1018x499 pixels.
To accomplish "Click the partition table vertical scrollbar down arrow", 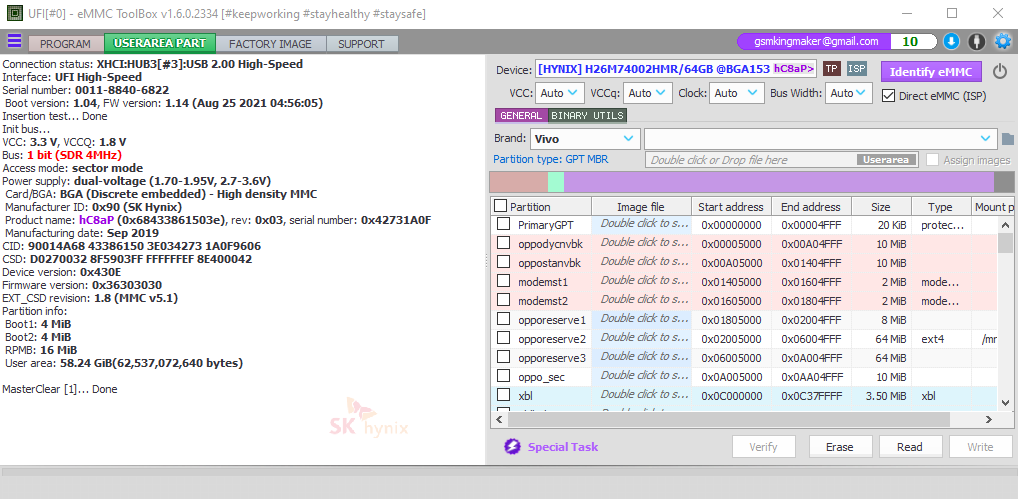I will click(1004, 403).
